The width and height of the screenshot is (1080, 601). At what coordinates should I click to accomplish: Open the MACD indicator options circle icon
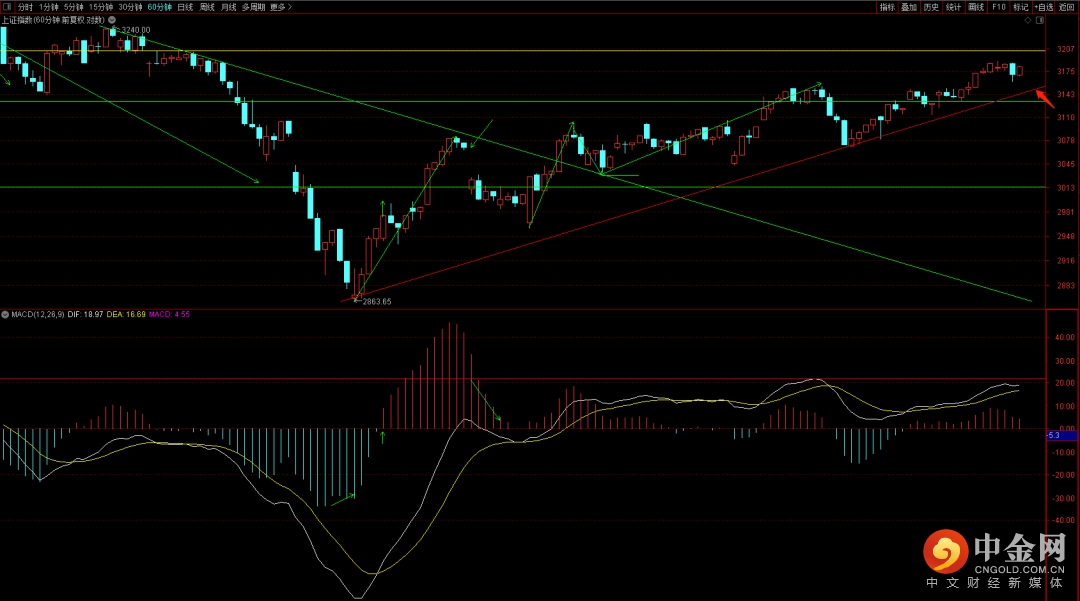pyautogui.click(x=5, y=315)
